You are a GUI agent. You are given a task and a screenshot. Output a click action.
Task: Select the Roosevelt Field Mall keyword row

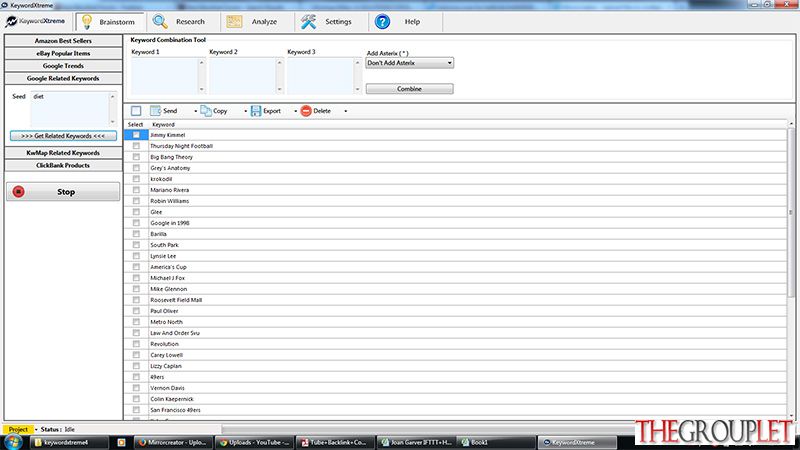point(456,300)
